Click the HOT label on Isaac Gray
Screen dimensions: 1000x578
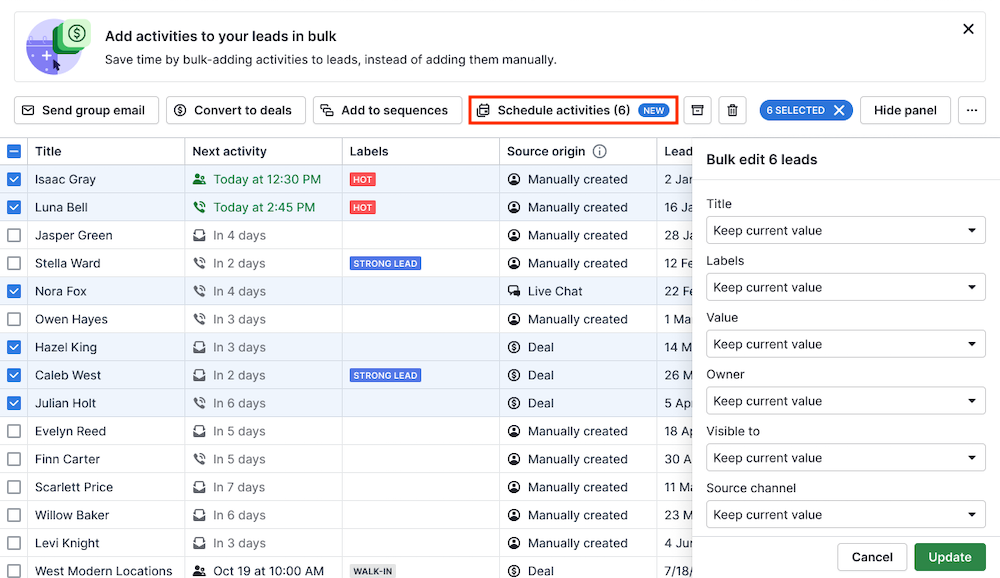coord(362,180)
